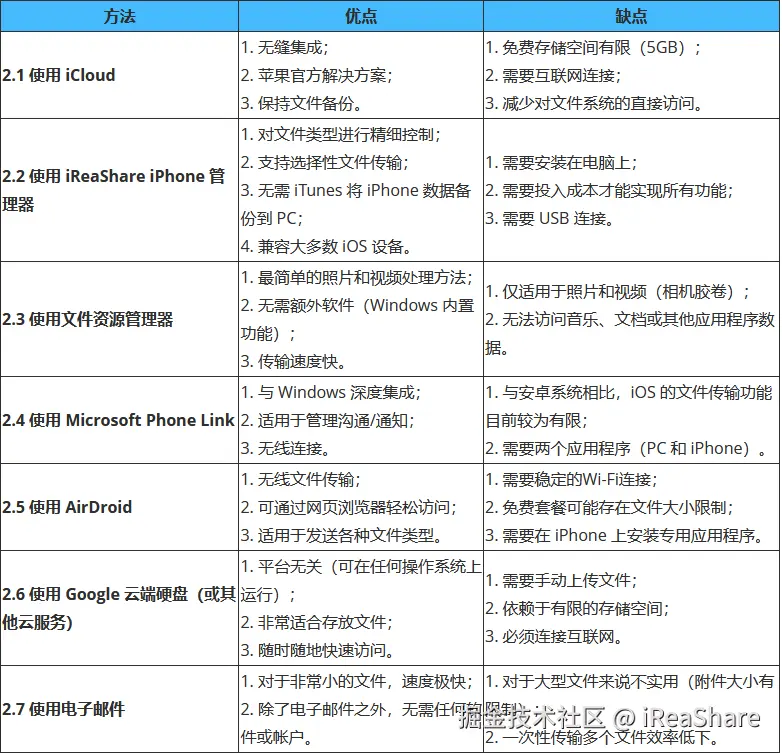Select the 2.1 使用 iCloud cell
This screenshot has width=782, height=753.
pos(119,75)
